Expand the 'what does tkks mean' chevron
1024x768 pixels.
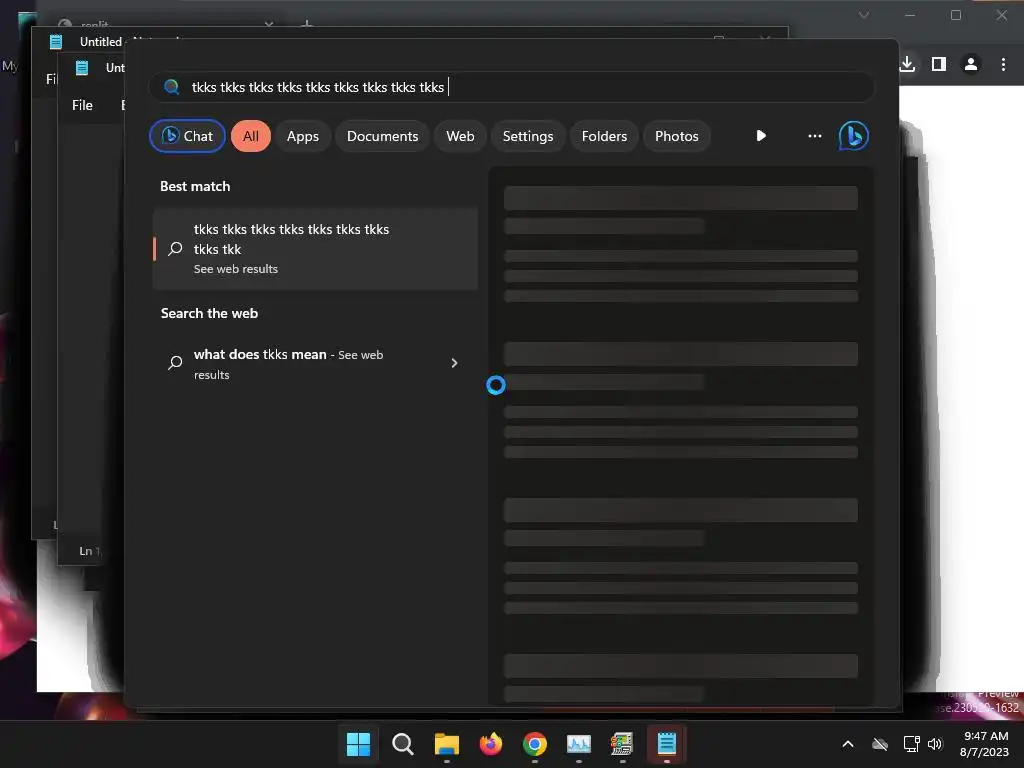(455, 363)
